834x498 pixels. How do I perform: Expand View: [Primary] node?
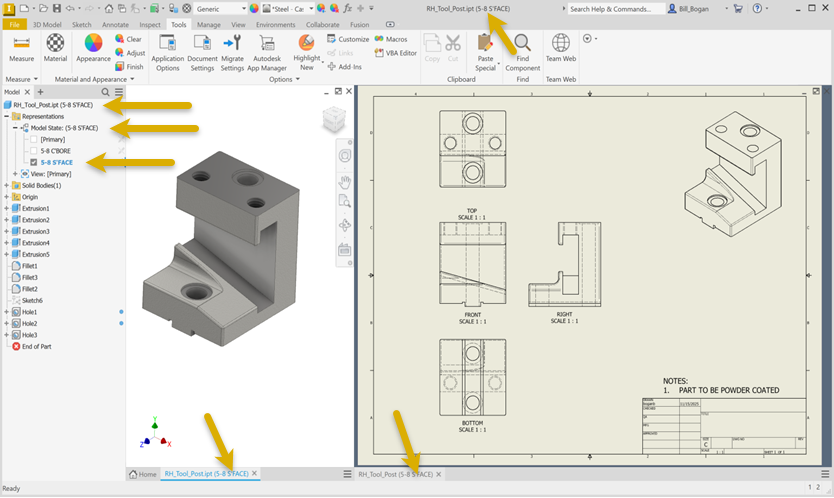pyautogui.click(x=15, y=174)
